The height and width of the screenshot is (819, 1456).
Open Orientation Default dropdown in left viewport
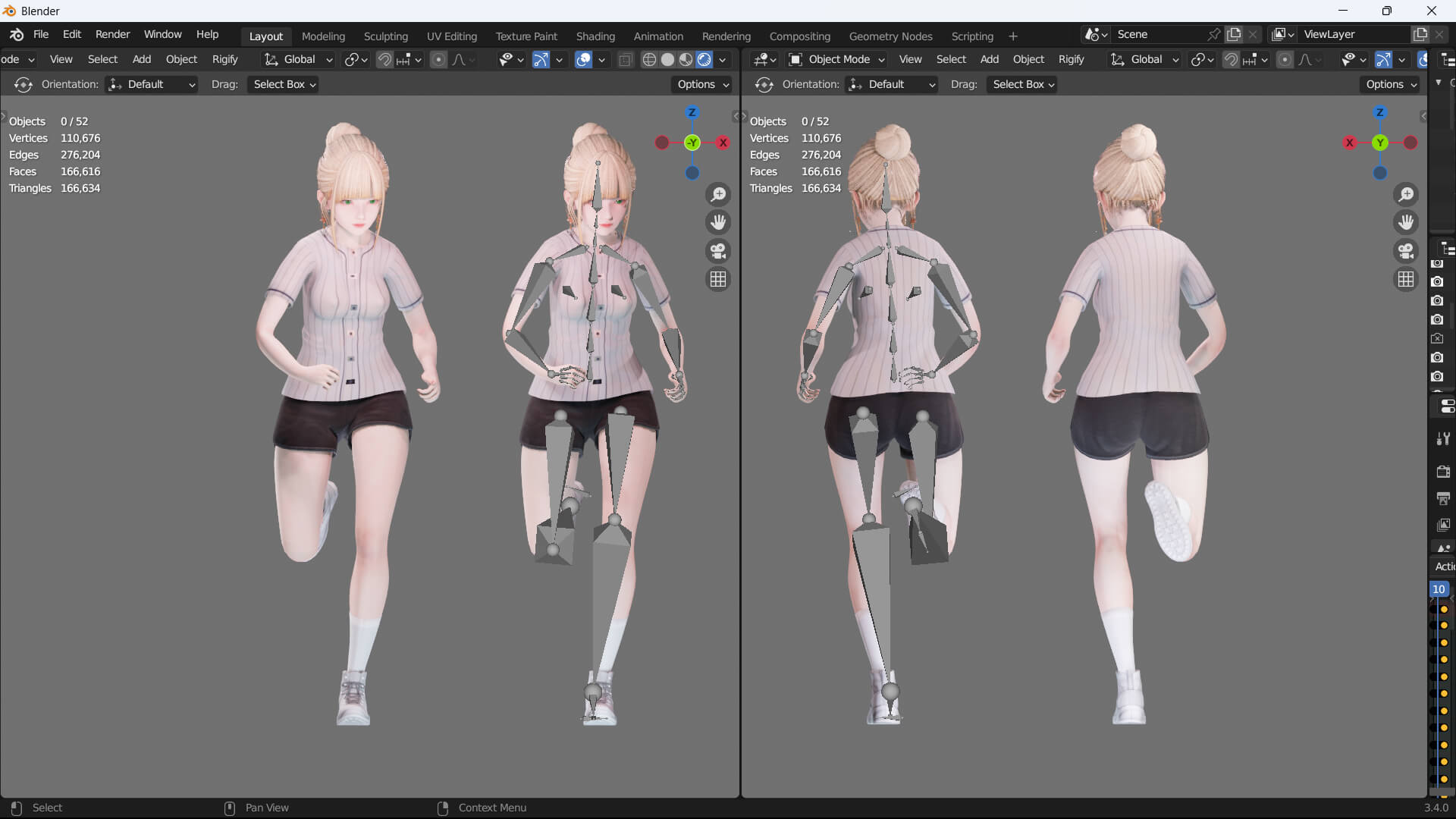[x=152, y=84]
